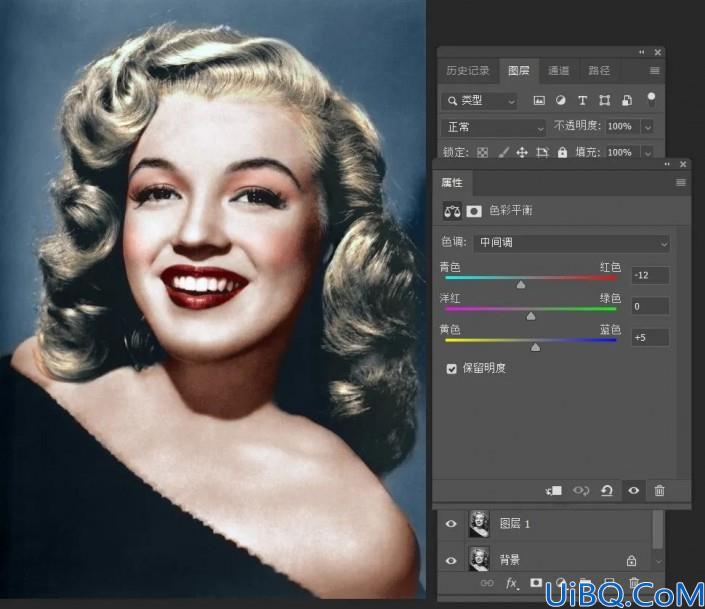
Task: Expand the 不透明度 opacity dropdown arrow
Action: [647, 127]
